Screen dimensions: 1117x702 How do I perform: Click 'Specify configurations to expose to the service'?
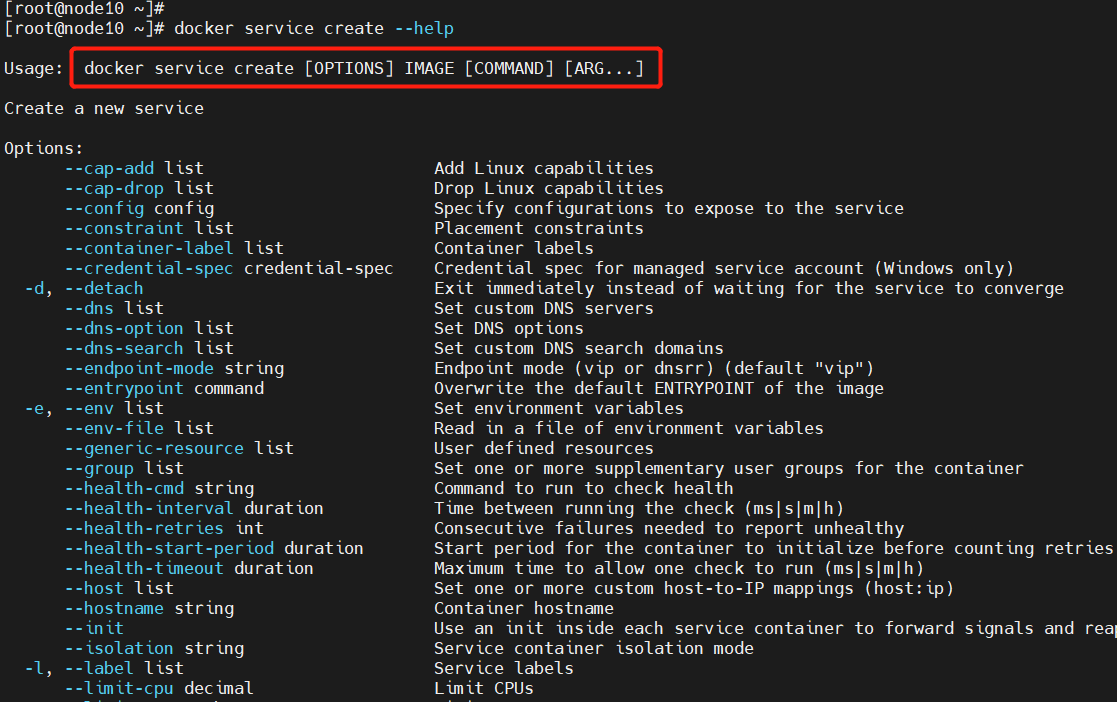pyautogui.click(x=669, y=208)
